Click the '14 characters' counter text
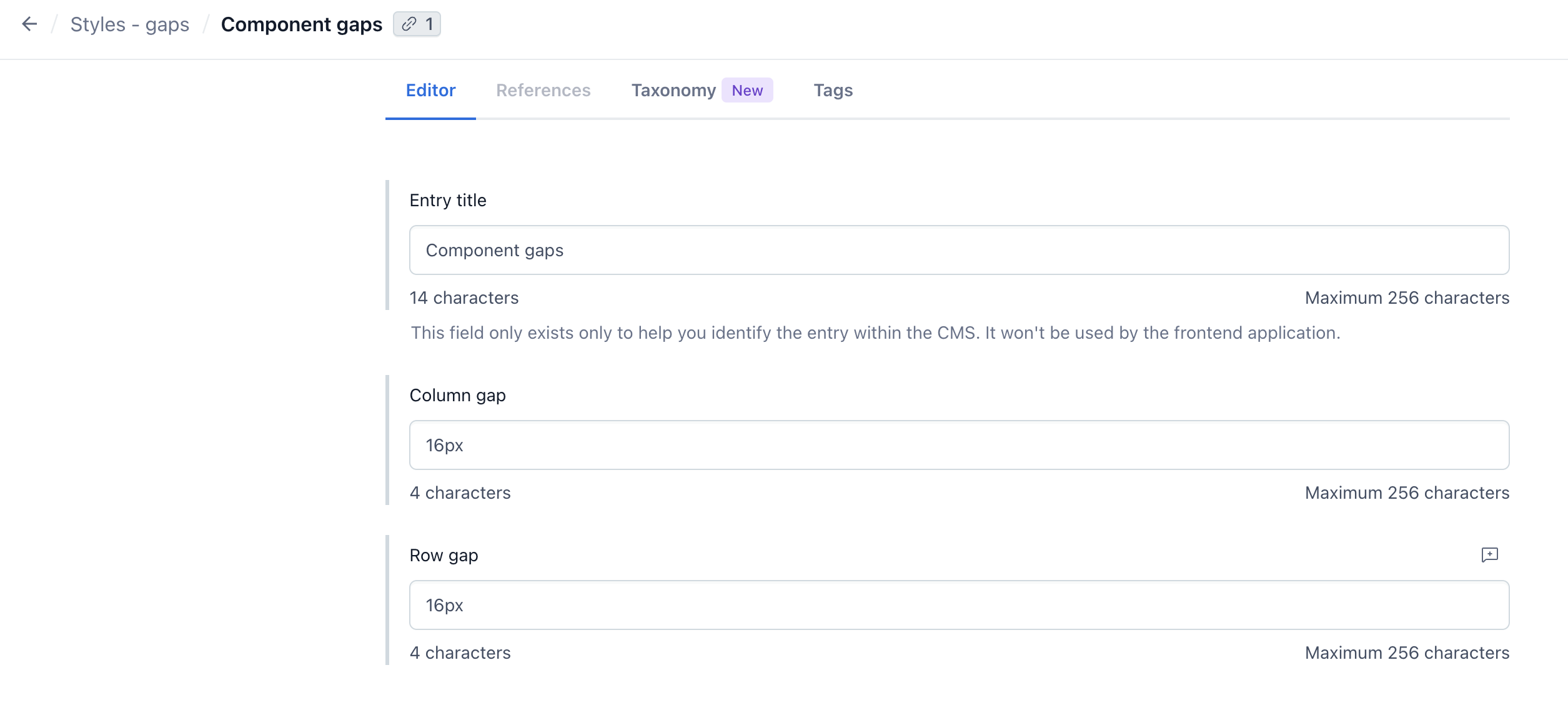Viewport: 1568px width, 725px height. point(464,297)
